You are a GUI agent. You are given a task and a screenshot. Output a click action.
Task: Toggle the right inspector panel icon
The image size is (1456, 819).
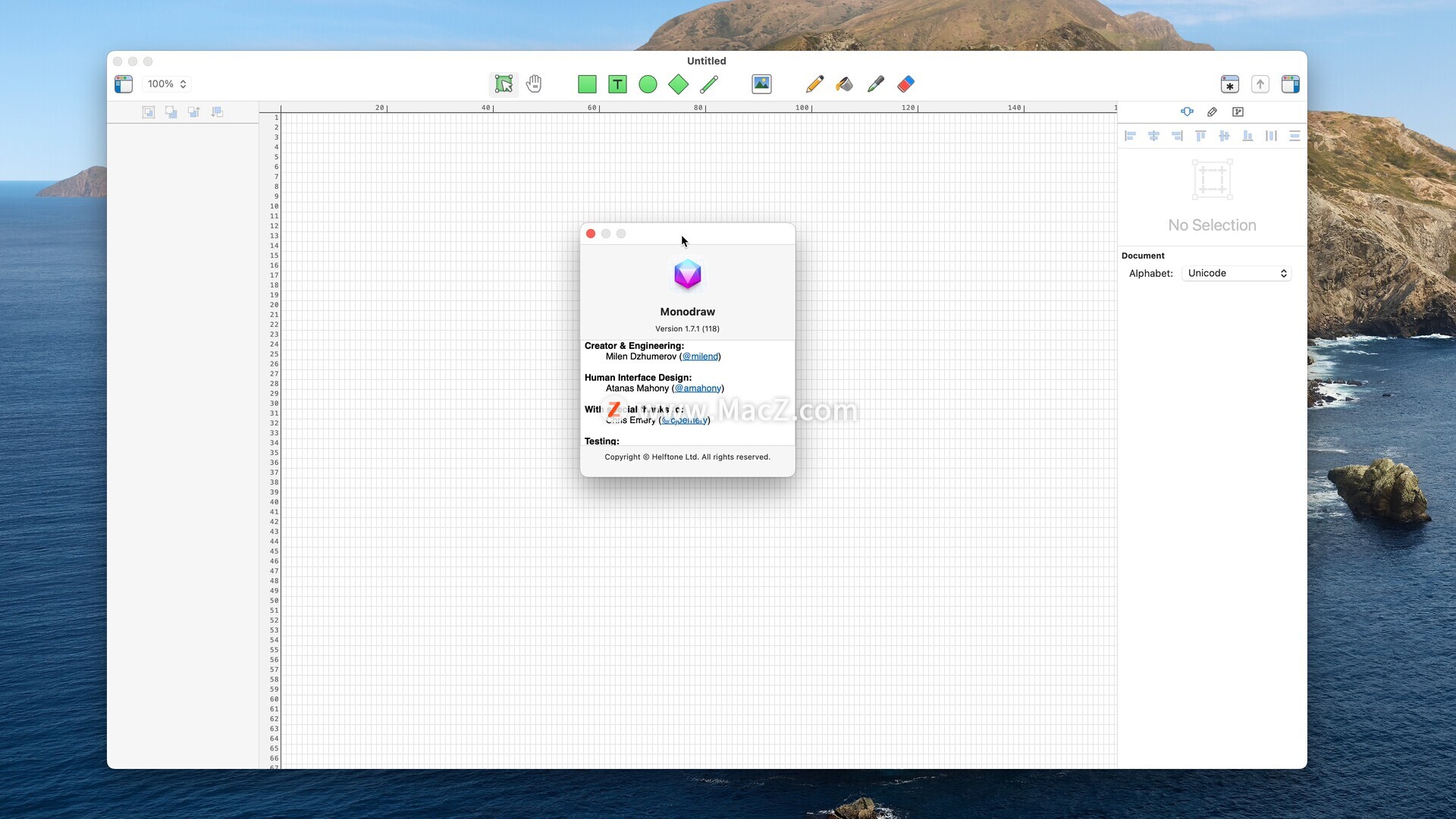click(x=1291, y=84)
